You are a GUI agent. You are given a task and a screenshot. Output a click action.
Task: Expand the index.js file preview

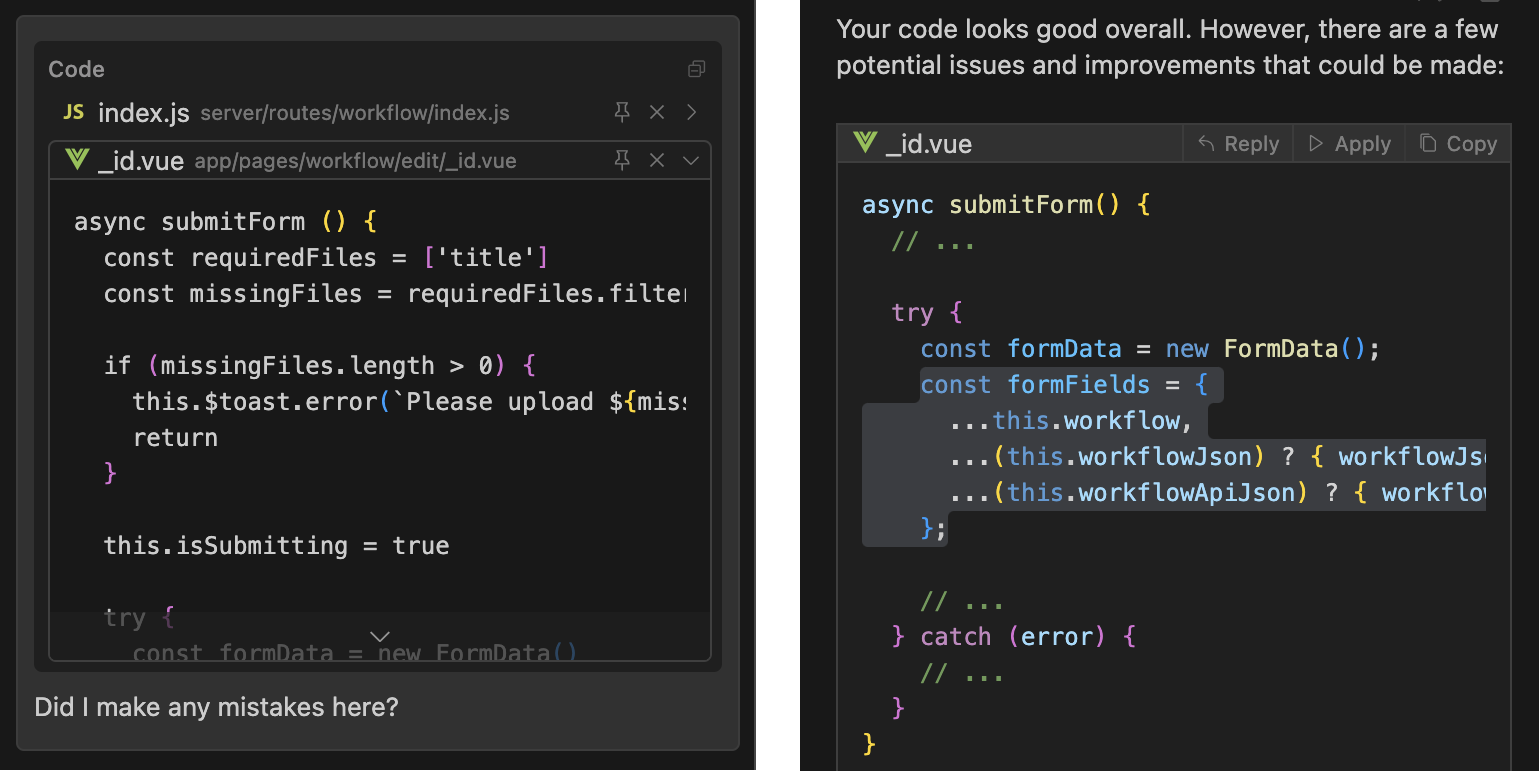point(691,112)
